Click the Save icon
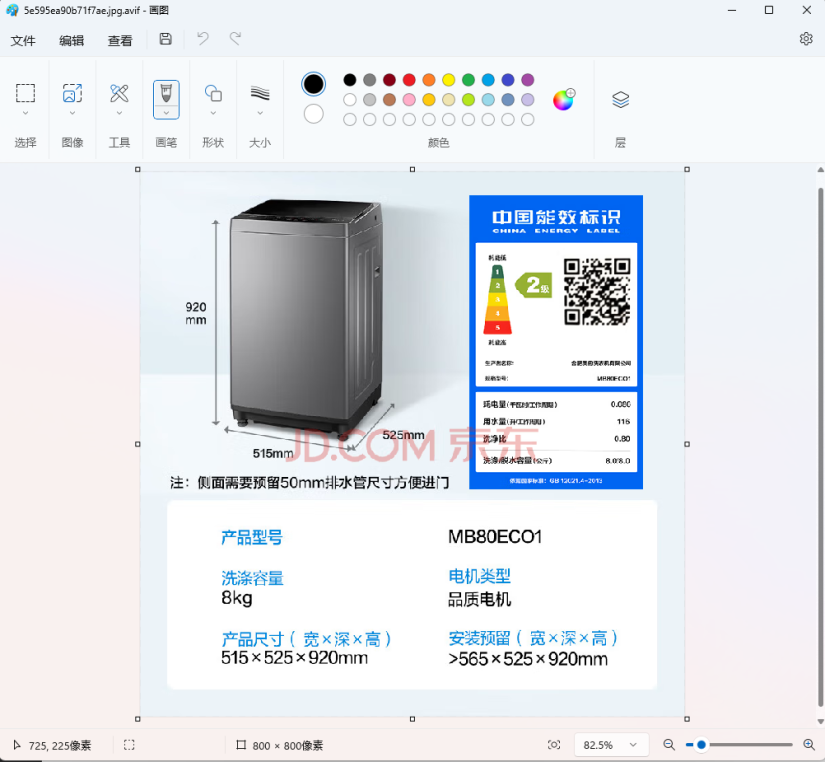This screenshot has height=762, width=825. [164, 39]
